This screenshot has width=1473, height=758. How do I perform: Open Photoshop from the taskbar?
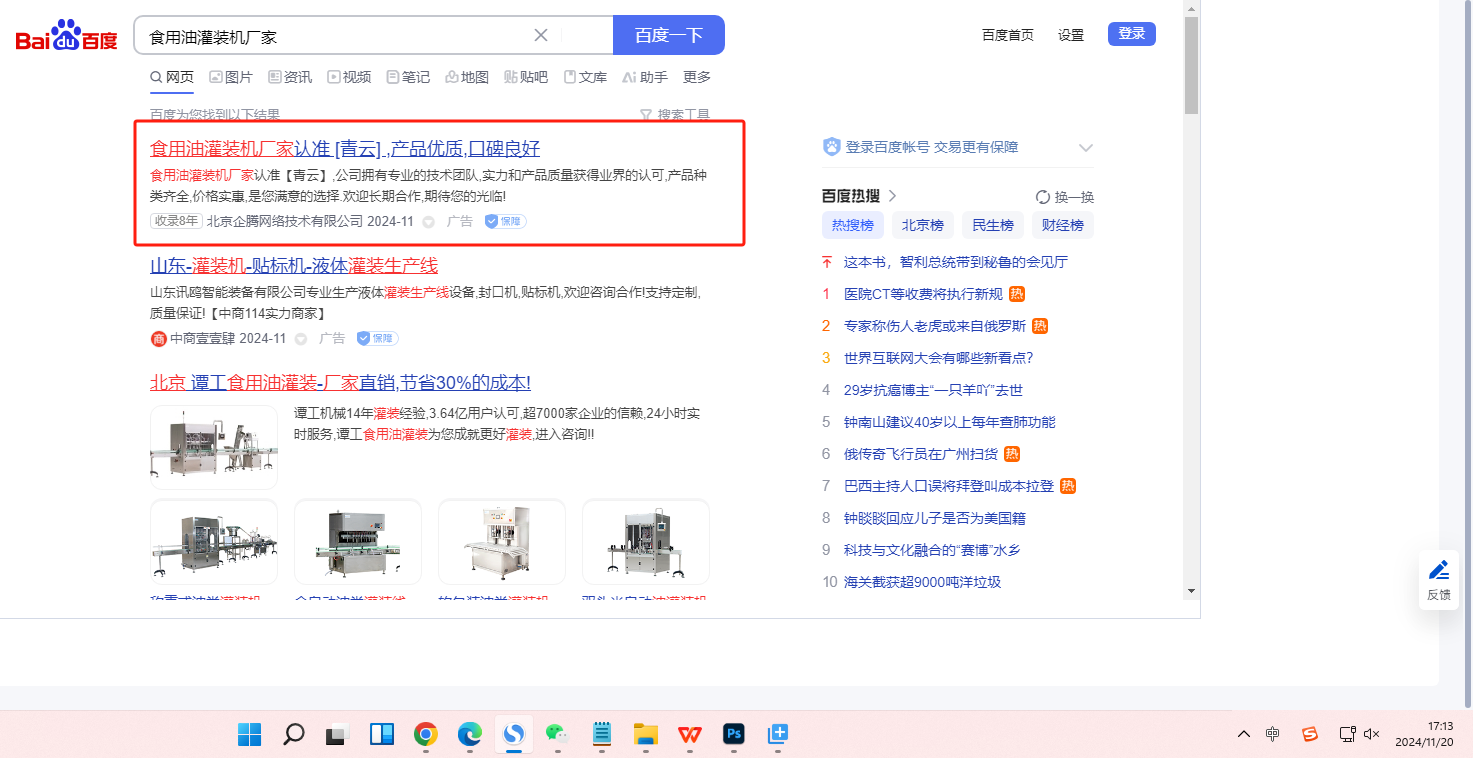[733, 735]
